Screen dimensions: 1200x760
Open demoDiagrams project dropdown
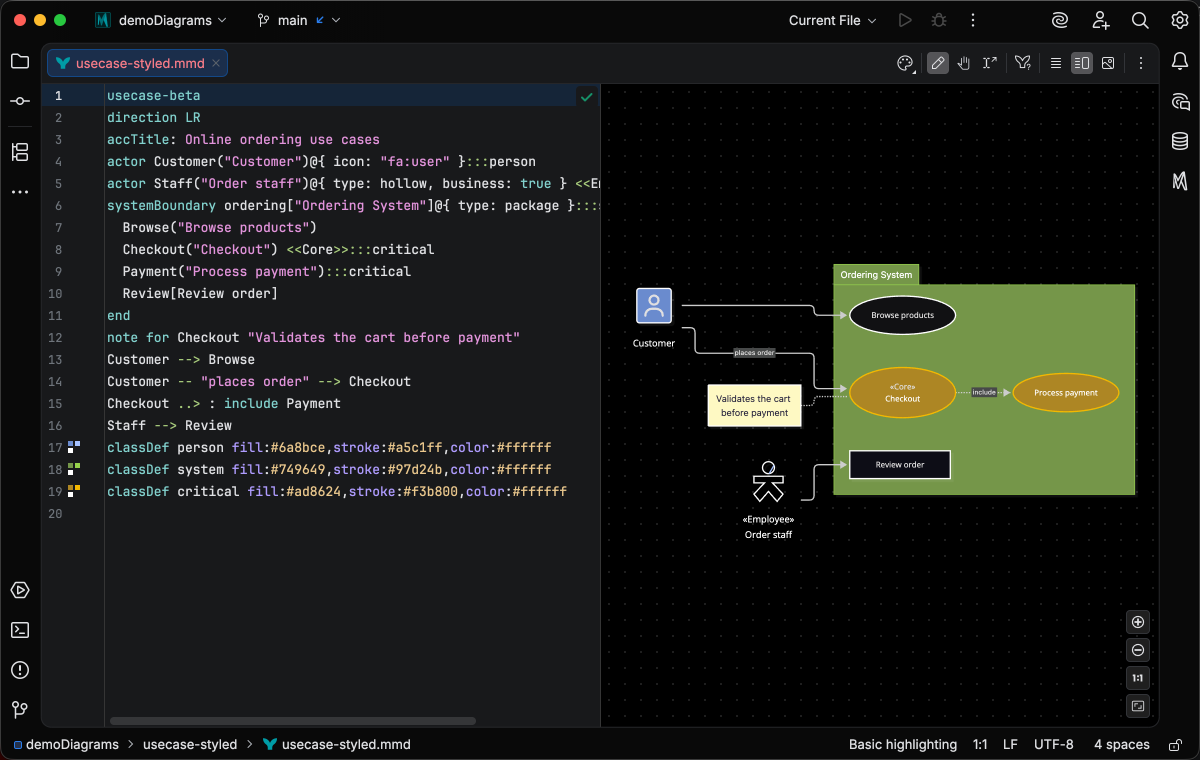pos(161,20)
